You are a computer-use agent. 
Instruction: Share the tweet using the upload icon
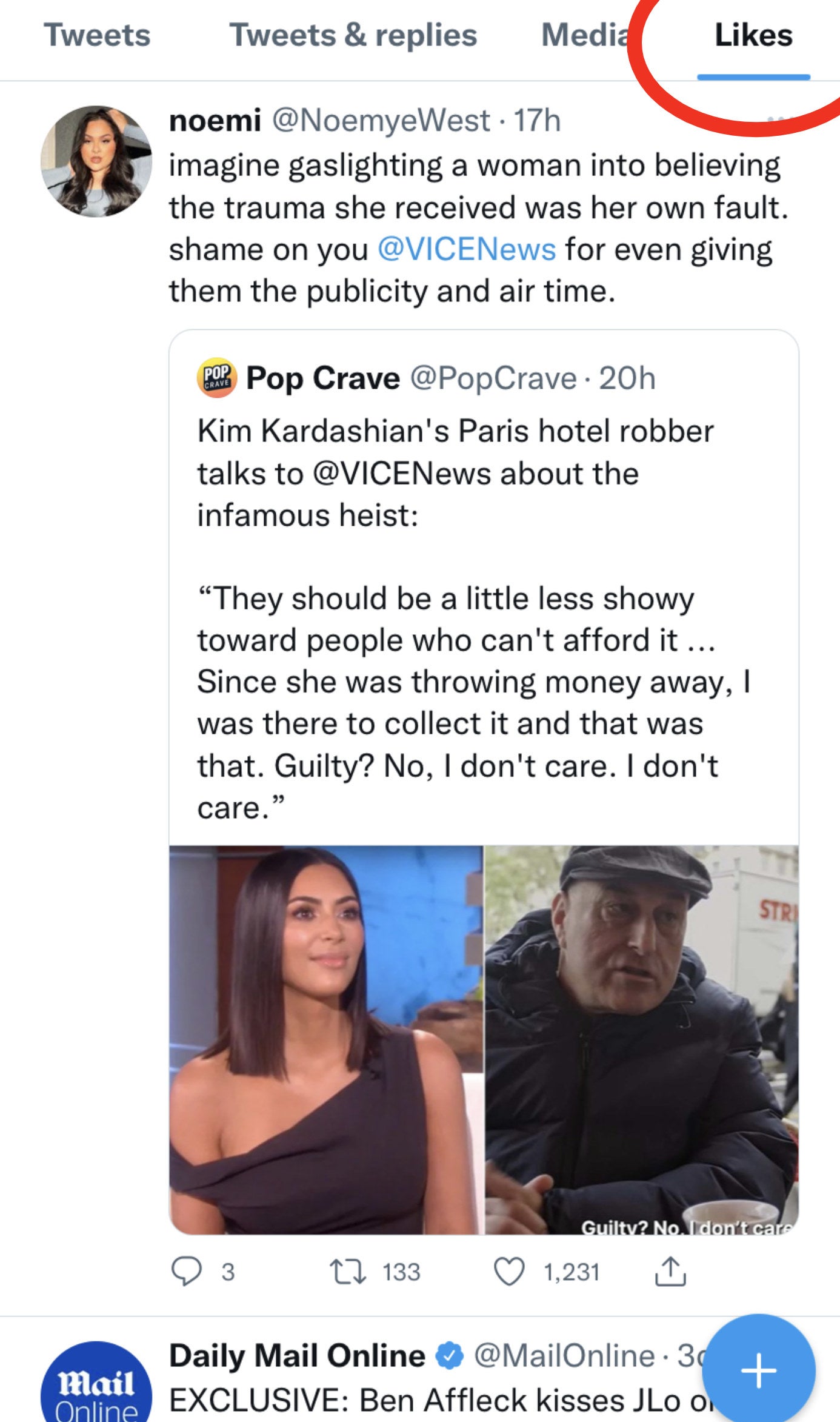point(670,1272)
